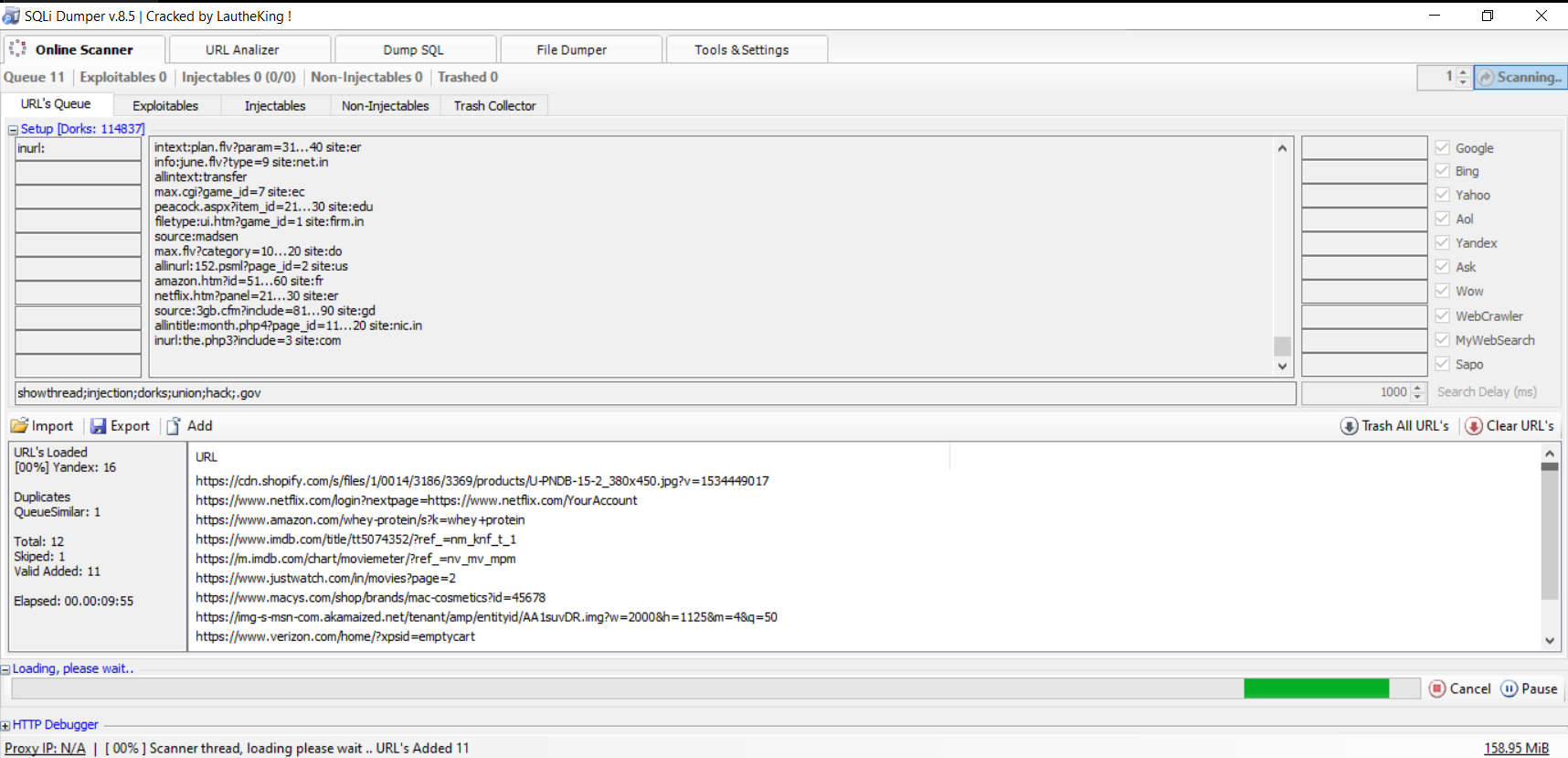Click the URL list scroll-down arrow

(1549, 641)
